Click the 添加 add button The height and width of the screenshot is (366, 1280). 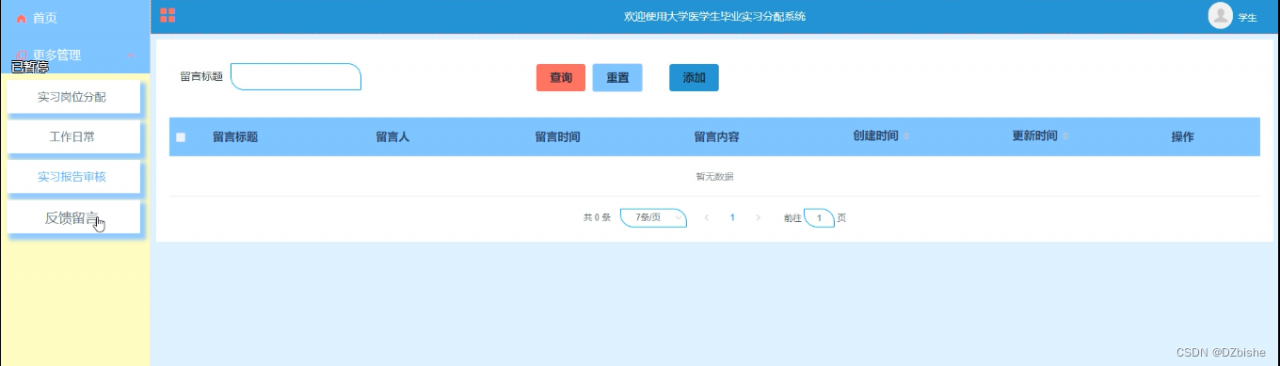694,77
